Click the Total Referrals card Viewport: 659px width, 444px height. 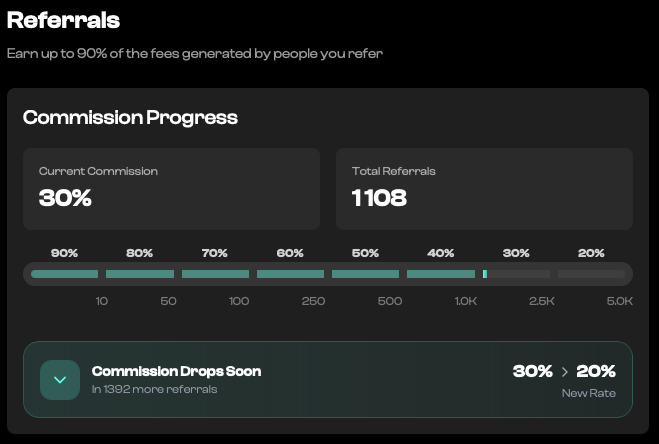pos(484,189)
